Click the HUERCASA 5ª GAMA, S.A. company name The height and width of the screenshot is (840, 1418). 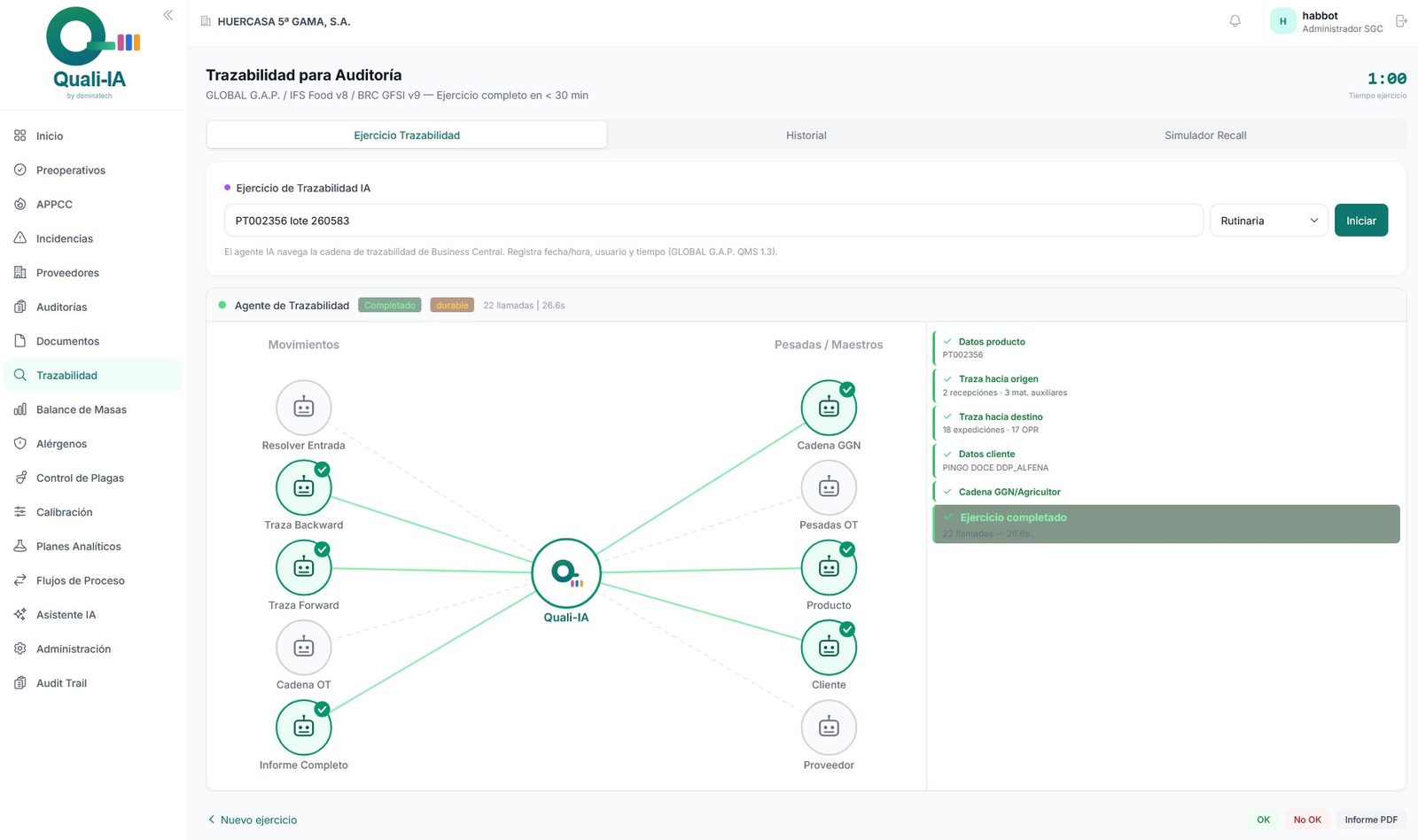(x=284, y=21)
